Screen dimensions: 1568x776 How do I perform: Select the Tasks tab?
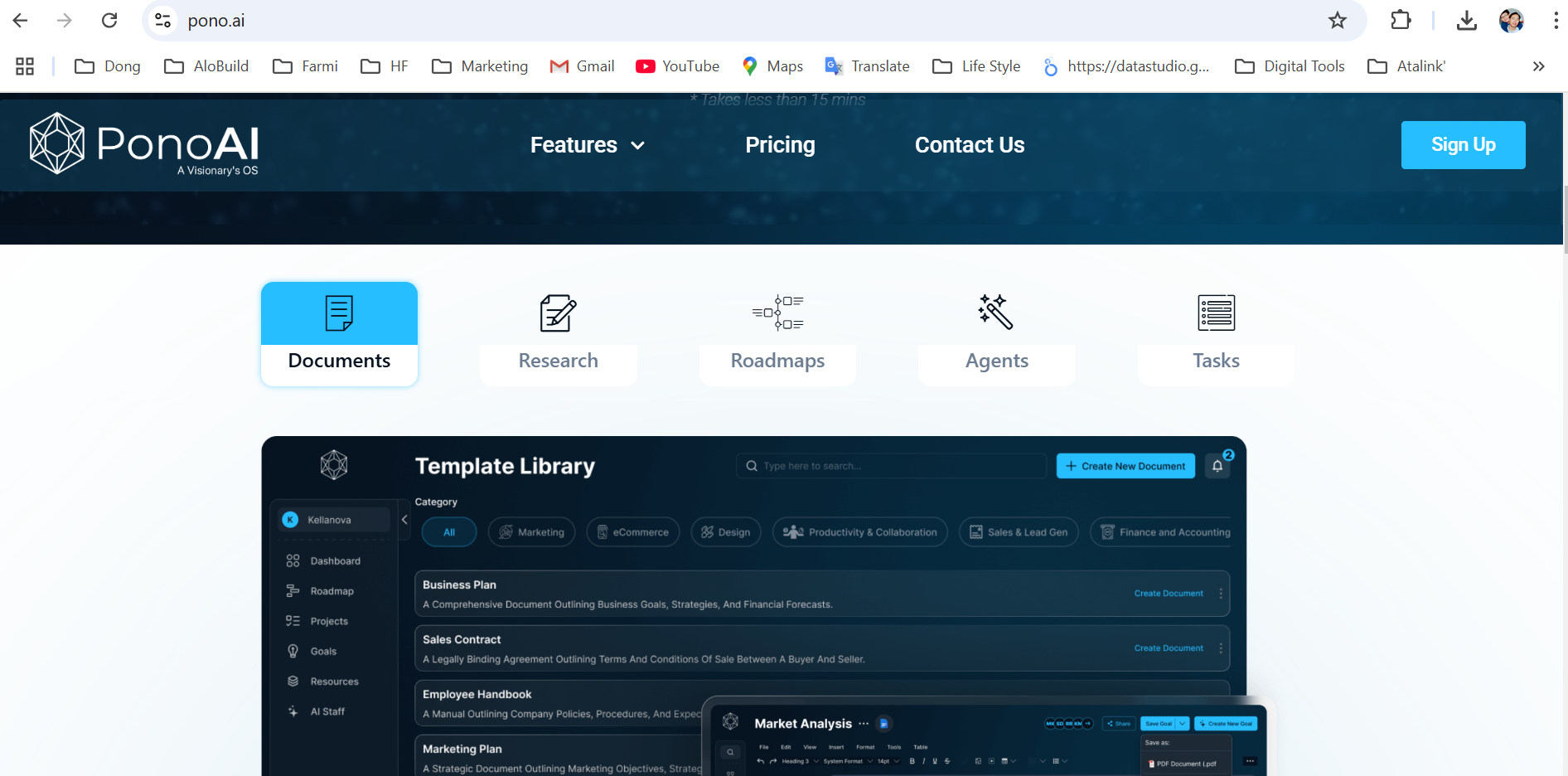coord(1216,334)
